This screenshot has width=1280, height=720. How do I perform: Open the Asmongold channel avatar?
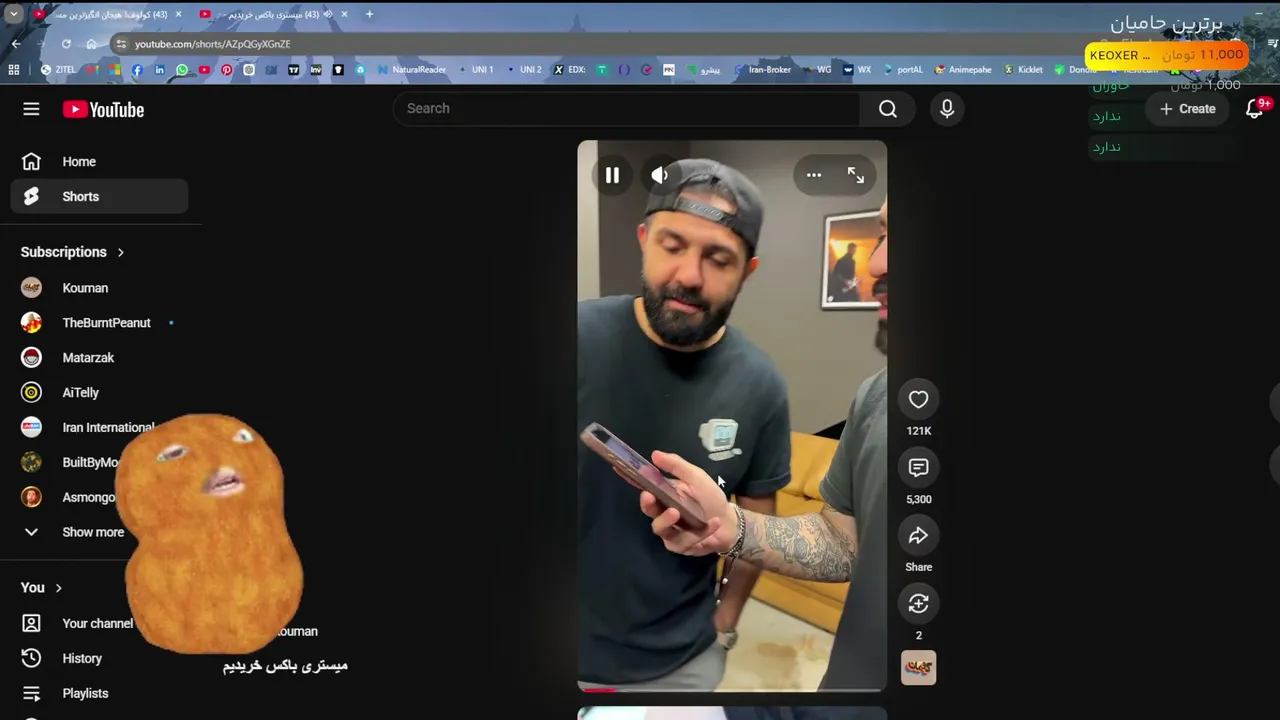click(x=31, y=497)
